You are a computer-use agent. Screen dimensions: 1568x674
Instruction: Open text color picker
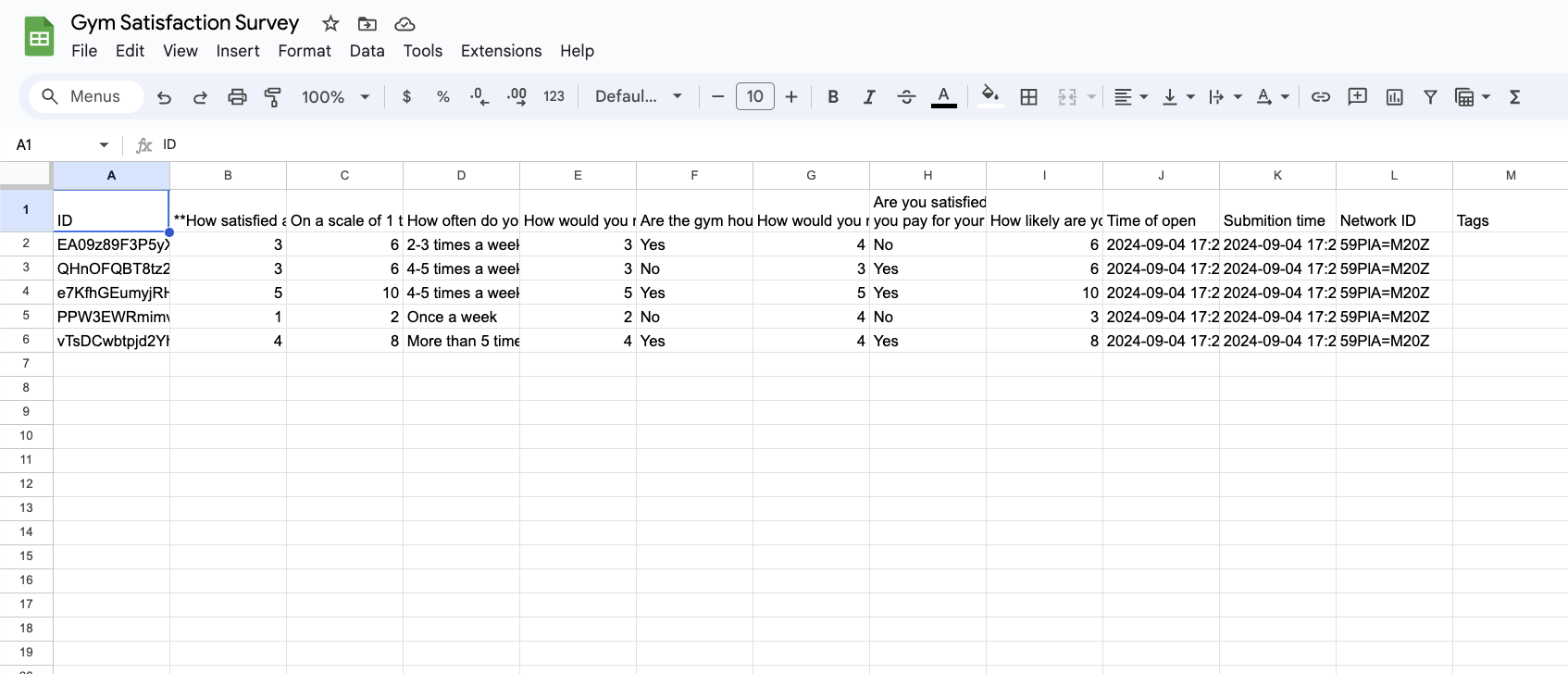tap(943, 96)
